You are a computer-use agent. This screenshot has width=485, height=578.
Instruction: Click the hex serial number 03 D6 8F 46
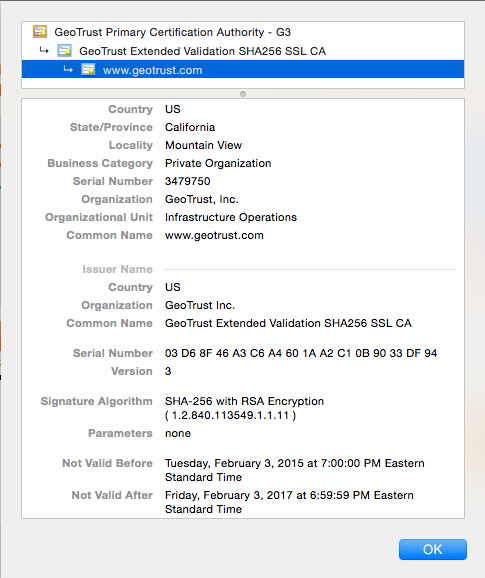coord(301,353)
